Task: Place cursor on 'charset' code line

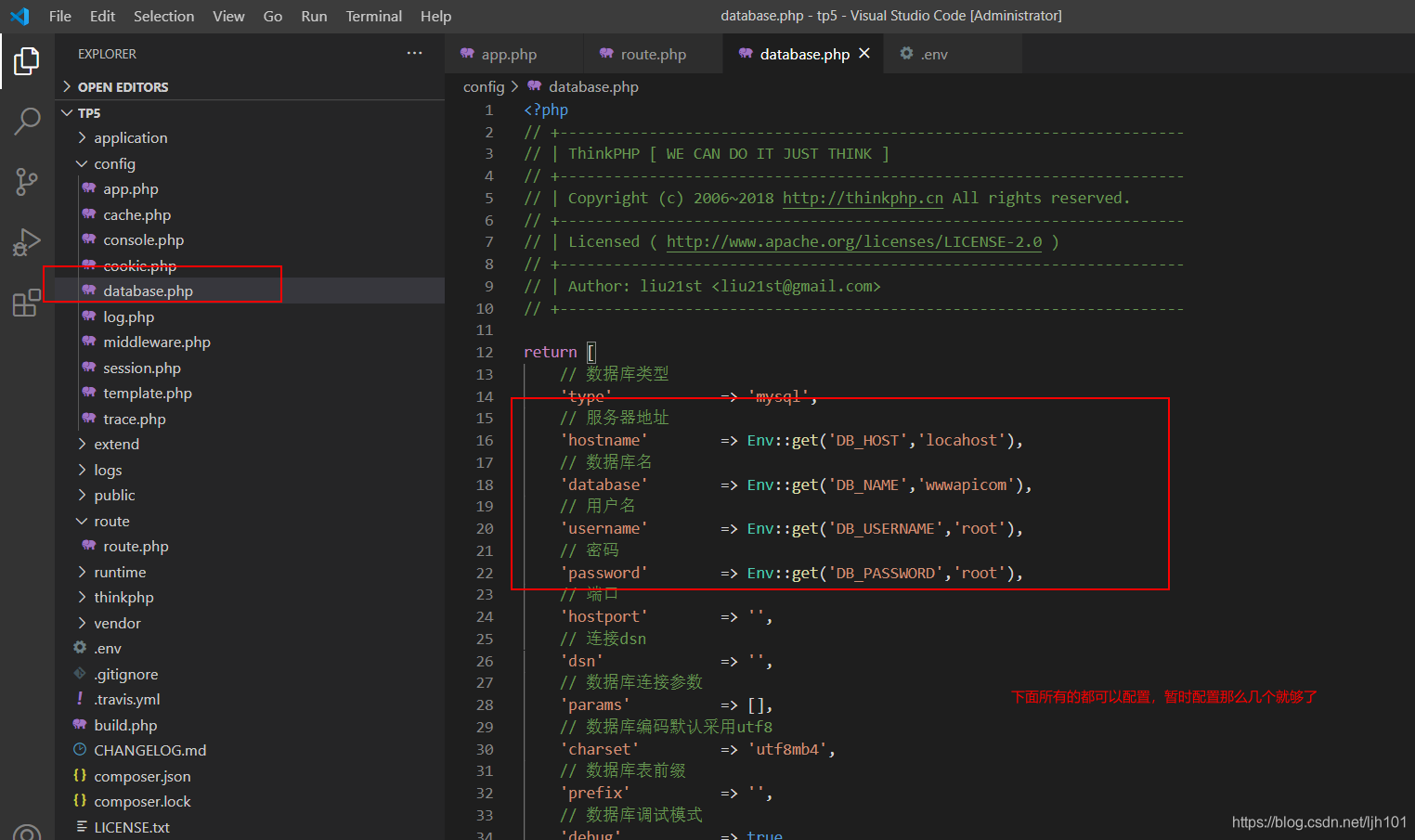Action: pos(697,749)
